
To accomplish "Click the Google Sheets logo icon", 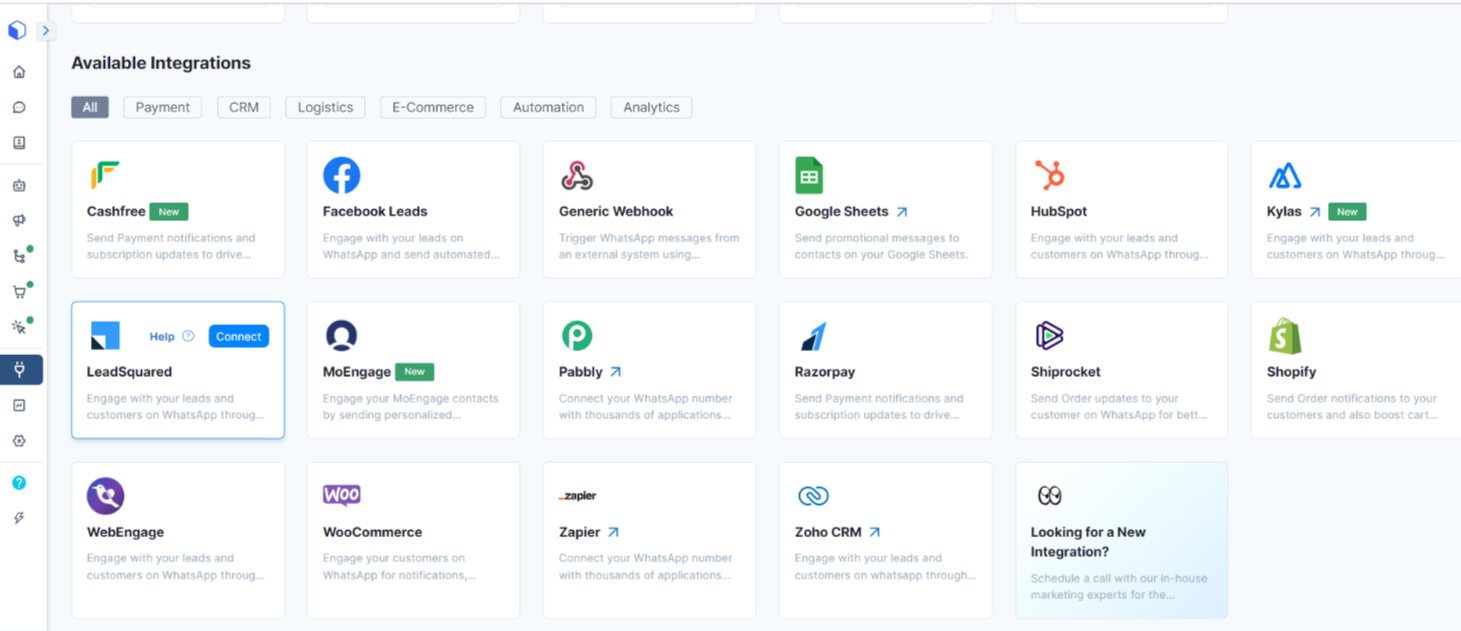I will click(x=809, y=176).
